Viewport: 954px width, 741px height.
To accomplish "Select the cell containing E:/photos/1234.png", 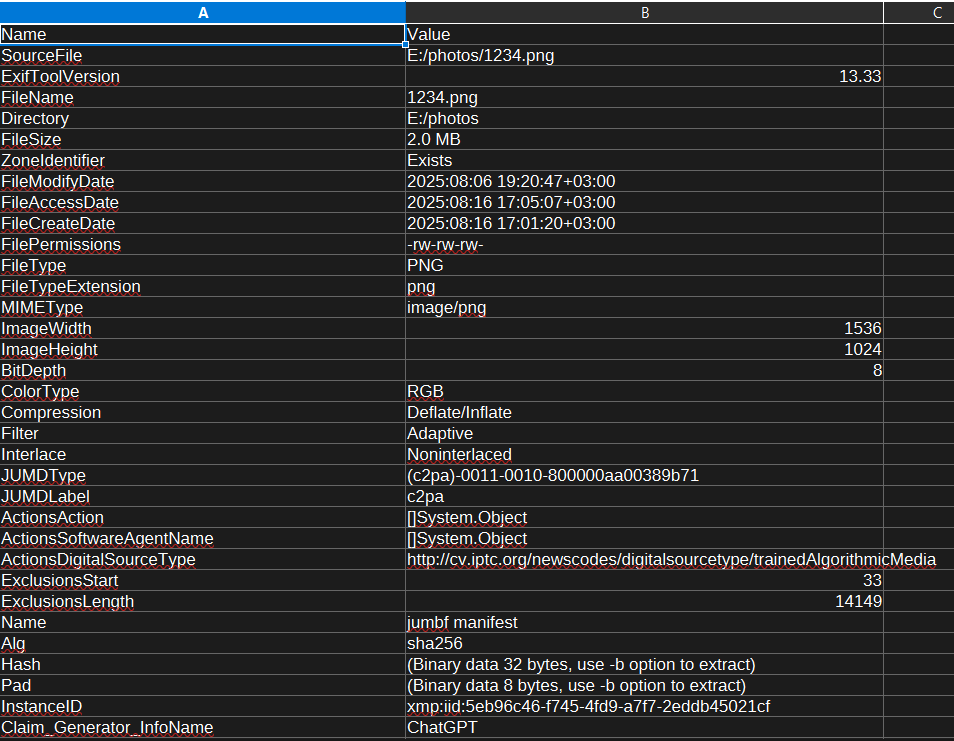I will pos(480,56).
